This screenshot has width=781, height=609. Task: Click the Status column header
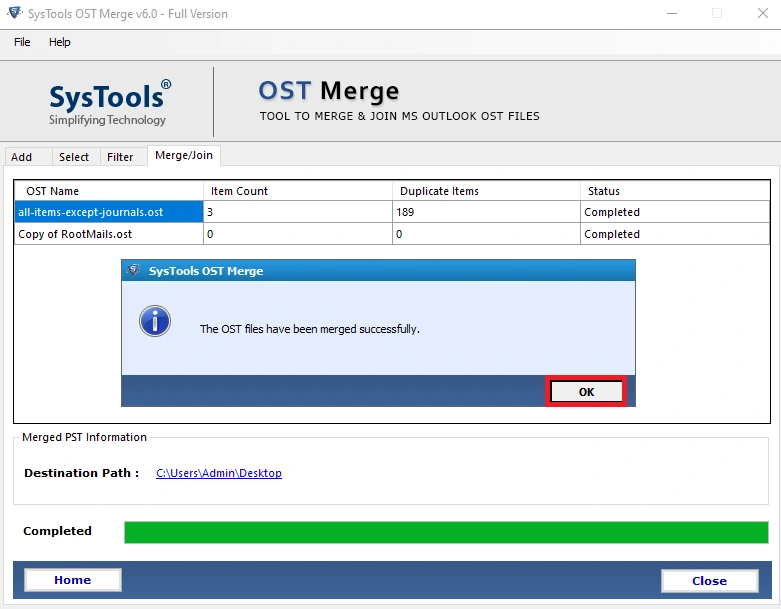pos(675,191)
